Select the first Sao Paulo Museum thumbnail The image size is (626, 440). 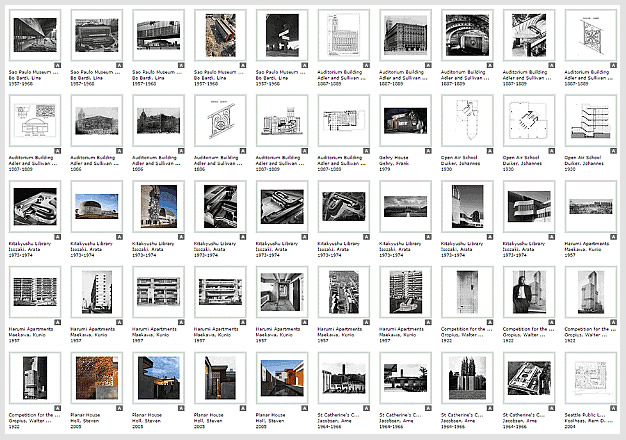click(x=32, y=35)
